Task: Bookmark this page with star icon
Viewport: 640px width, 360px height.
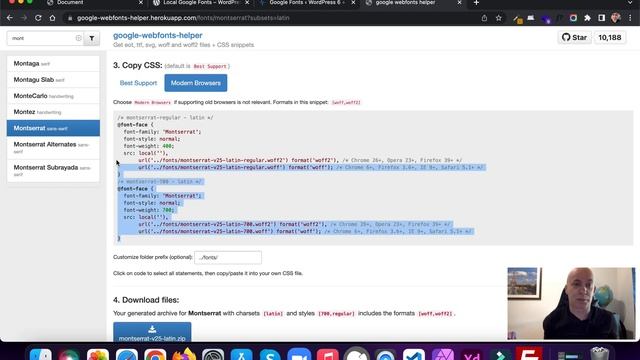Action: (498, 18)
